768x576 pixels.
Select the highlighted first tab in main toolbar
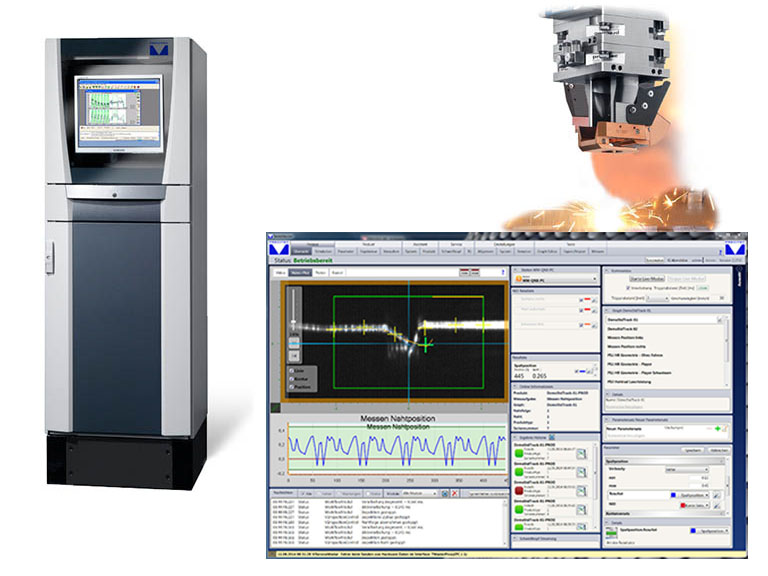coord(301,251)
